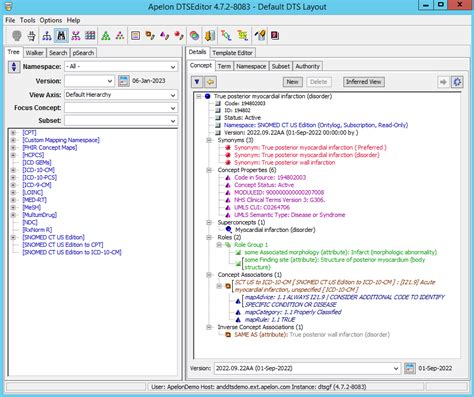Image resolution: width=474 pixels, height=397 pixels.
Task: Select the mapRule: 1.1 TRUE row
Action: (270, 320)
